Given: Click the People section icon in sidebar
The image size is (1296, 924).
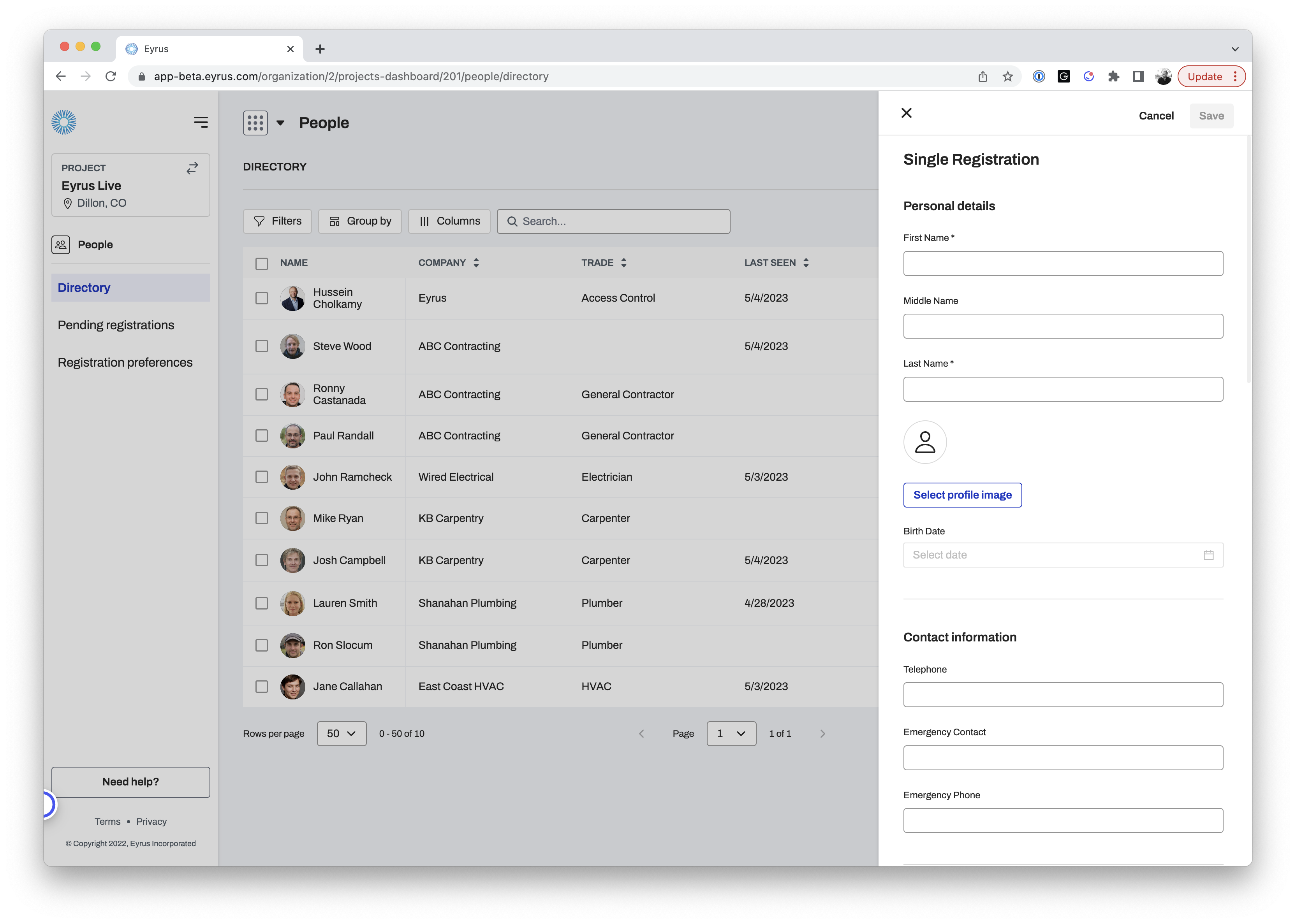Looking at the screenshot, I should click(61, 245).
